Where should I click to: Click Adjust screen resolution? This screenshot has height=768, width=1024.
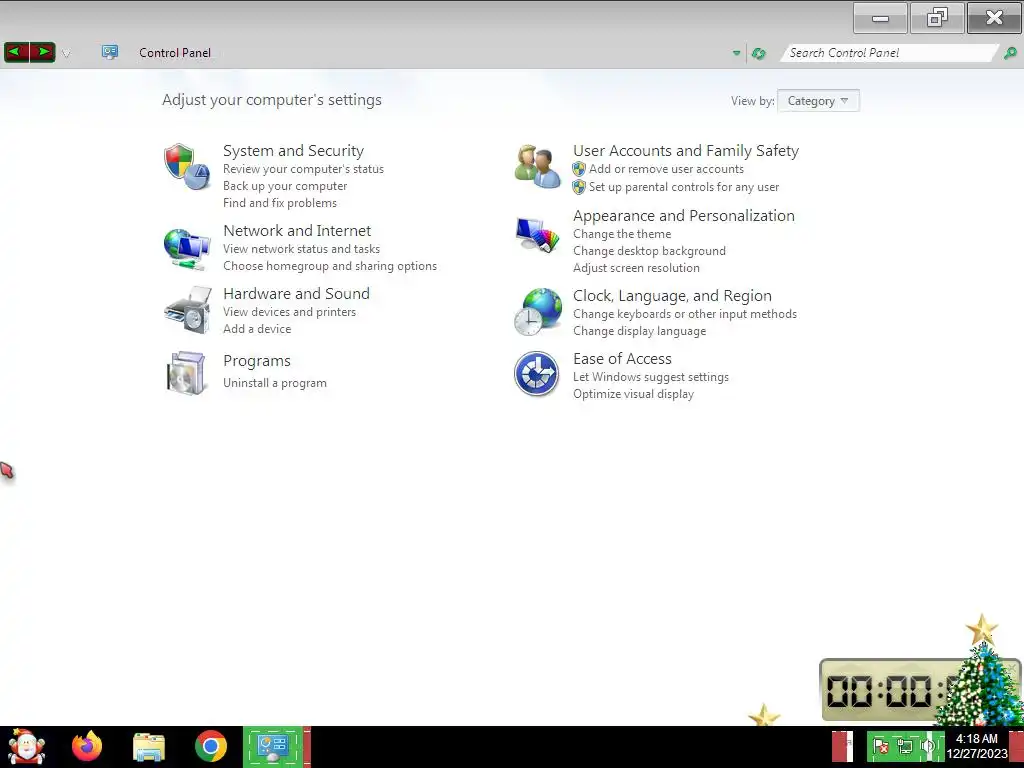coord(636,268)
